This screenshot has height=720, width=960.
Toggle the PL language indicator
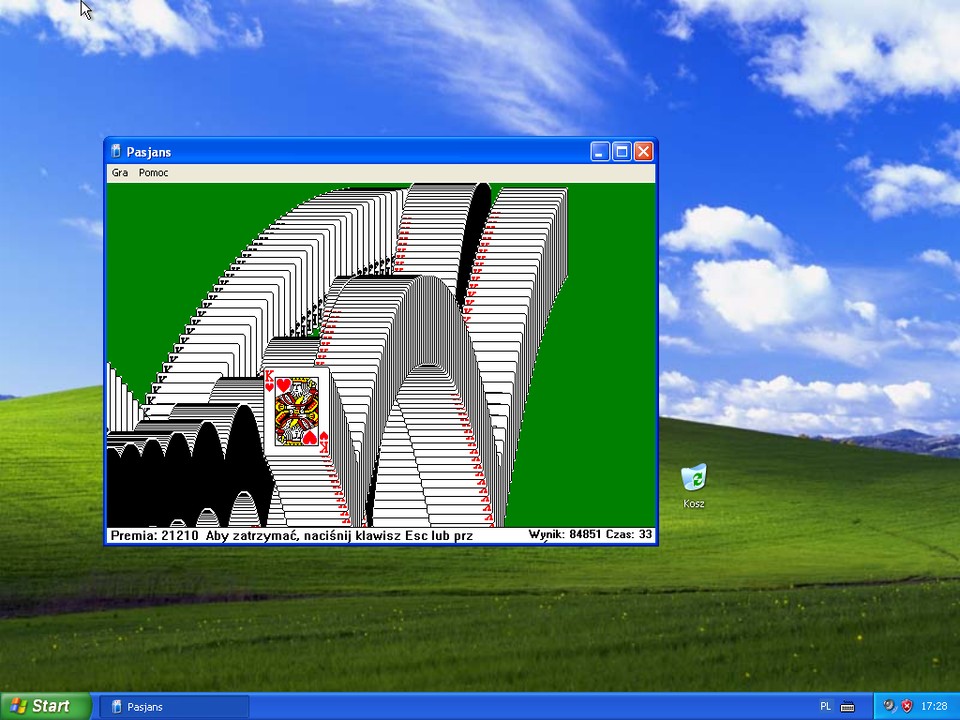[824, 706]
